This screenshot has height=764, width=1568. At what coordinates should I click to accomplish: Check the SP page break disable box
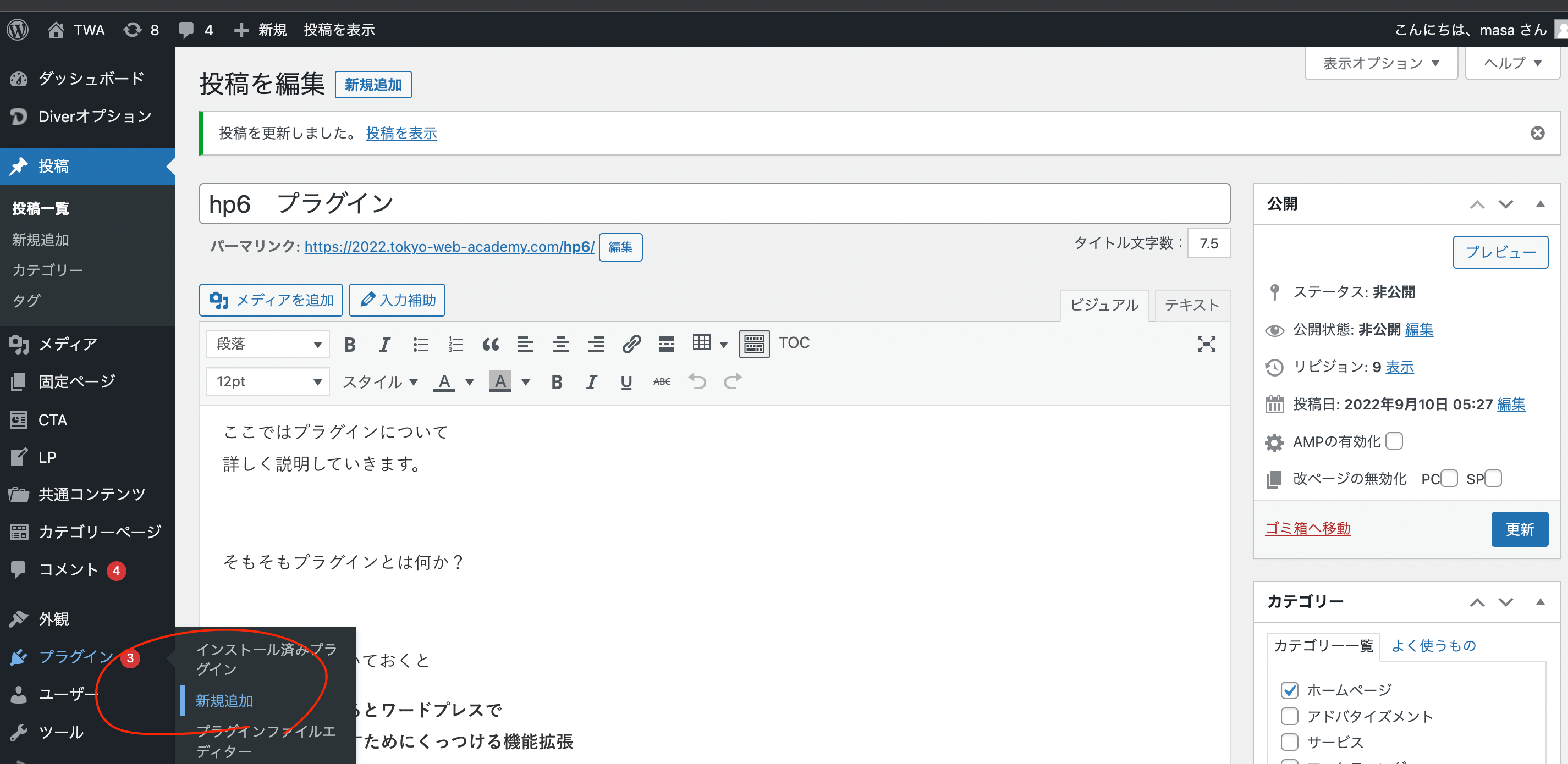coord(1493,479)
